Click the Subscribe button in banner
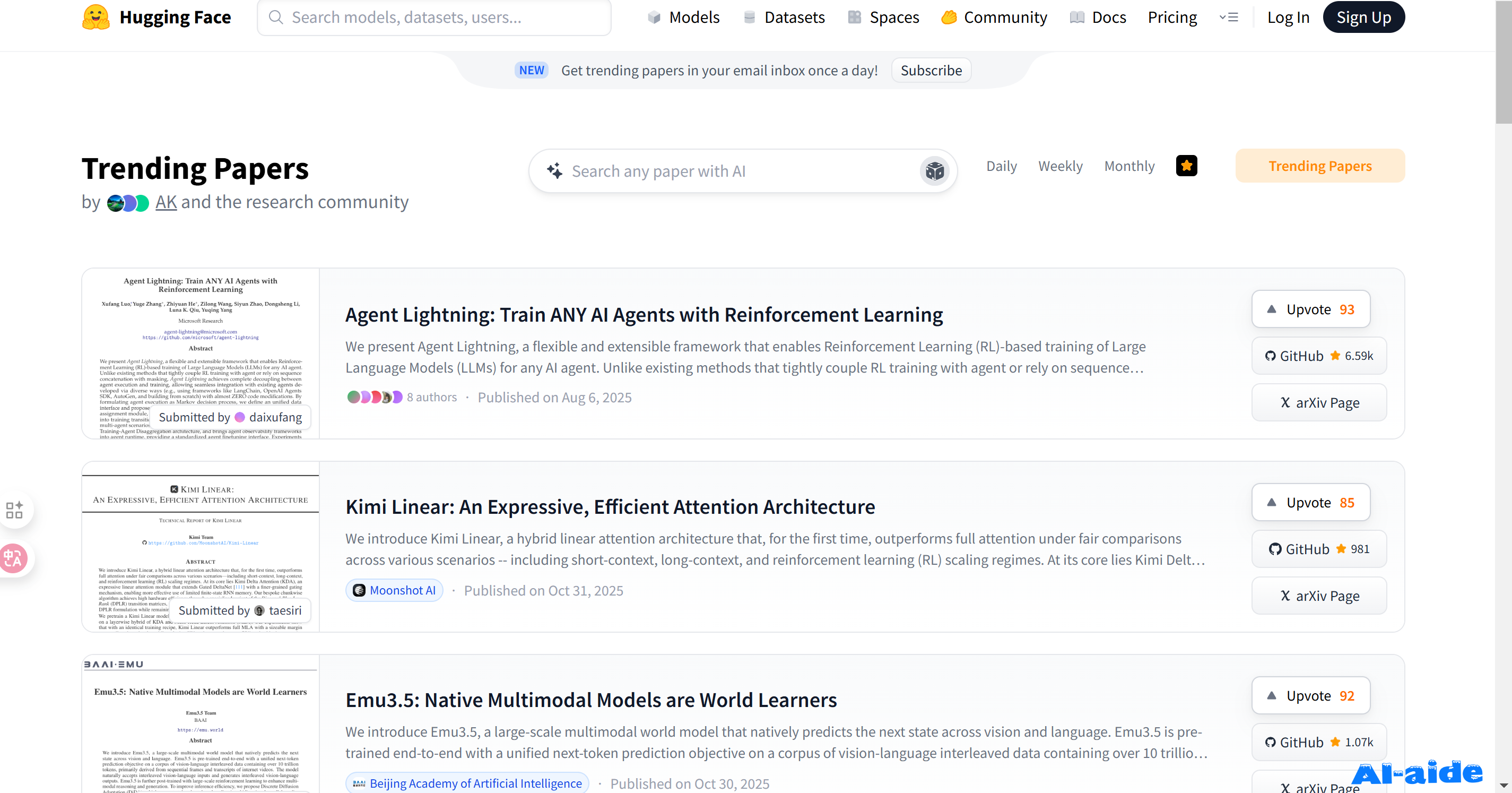This screenshot has height=793, width=1512. tap(931, 71)
